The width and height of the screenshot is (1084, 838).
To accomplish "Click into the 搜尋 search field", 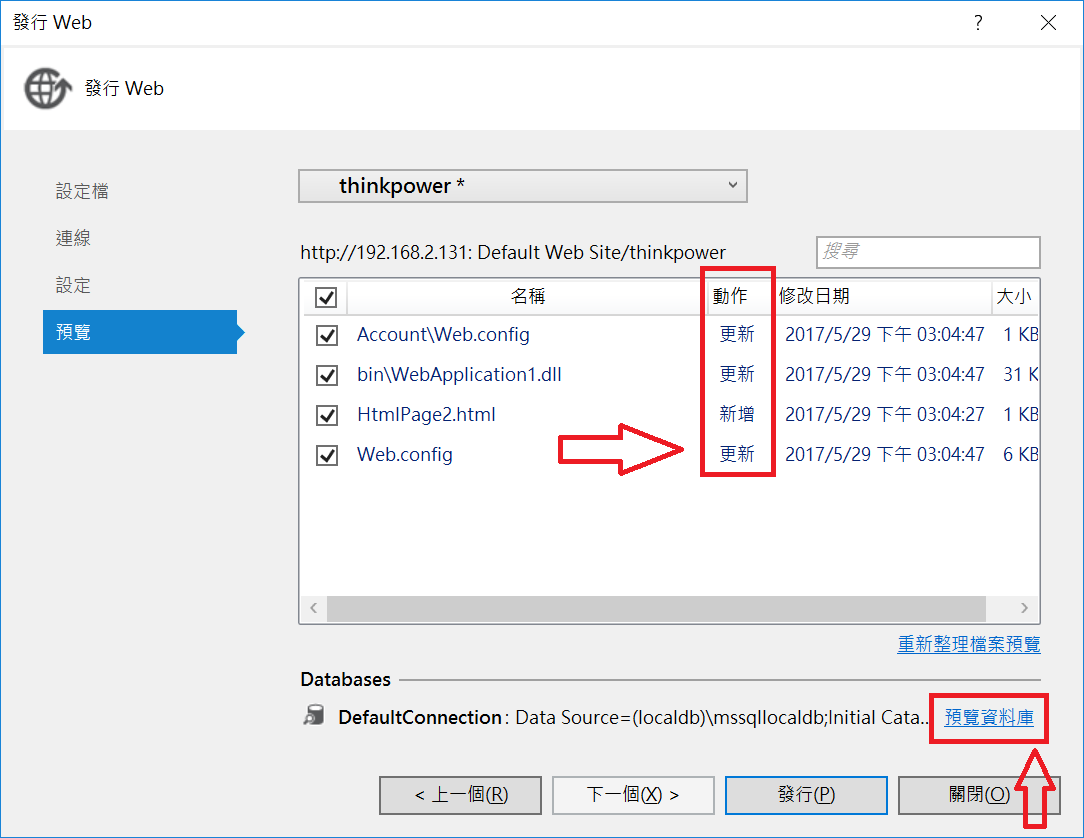I will (928, 252).
